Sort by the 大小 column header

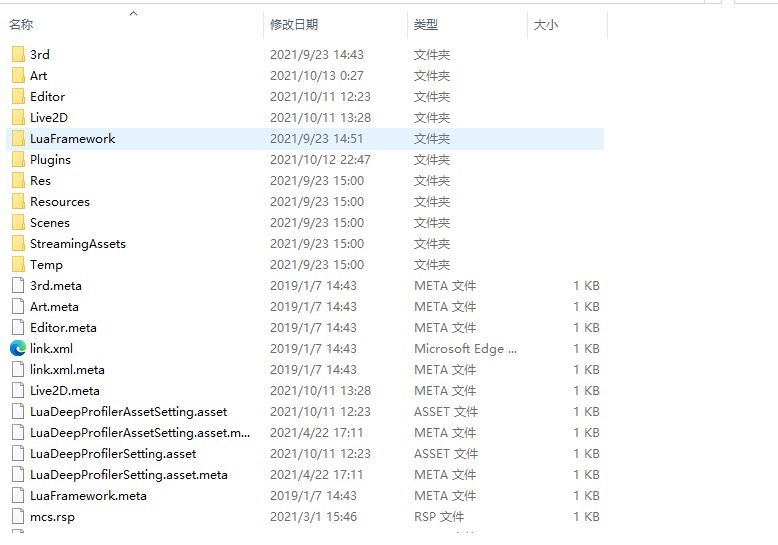[546, 24]
